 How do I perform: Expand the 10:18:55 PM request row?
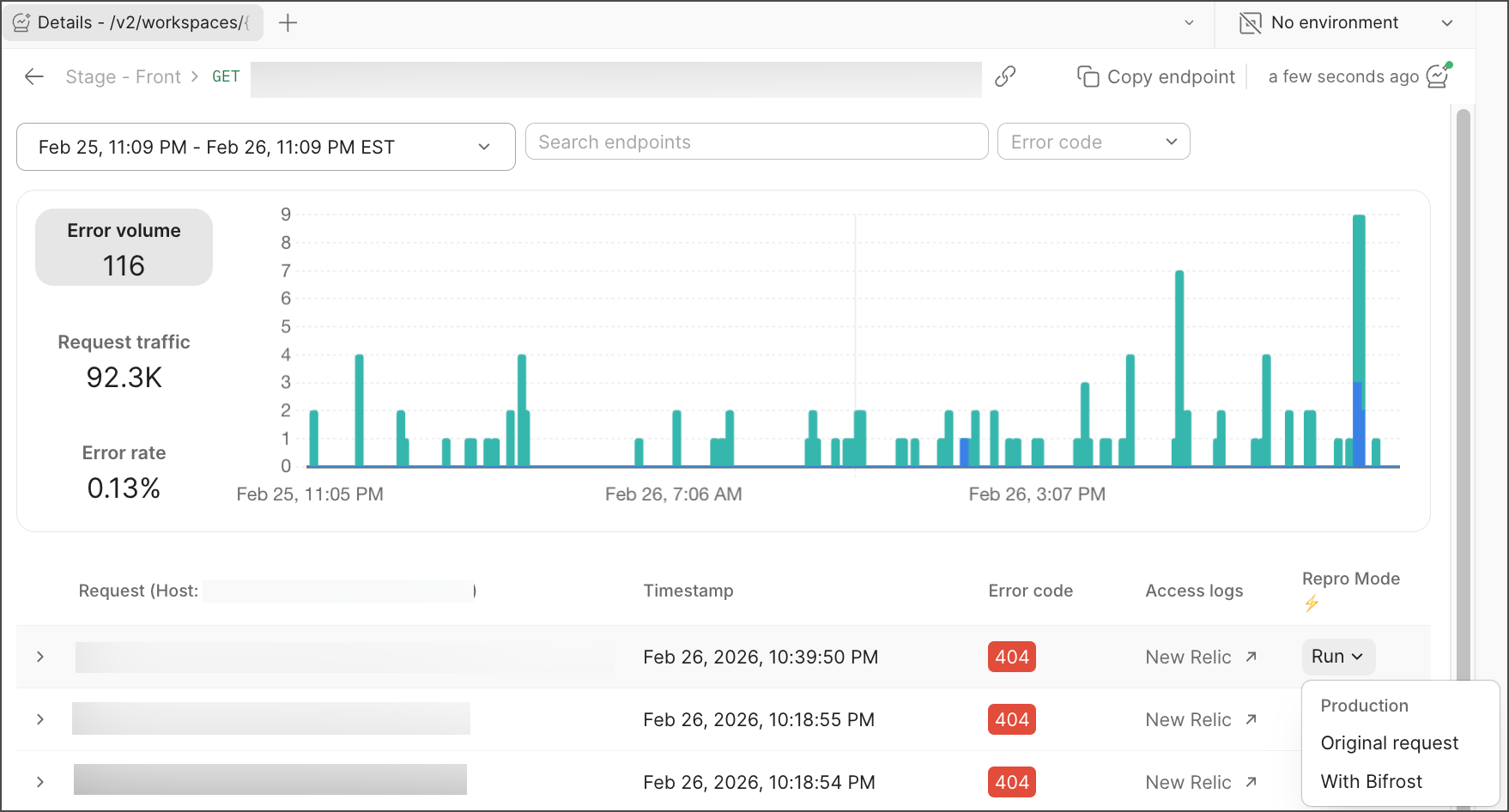[x=40, y=719]
